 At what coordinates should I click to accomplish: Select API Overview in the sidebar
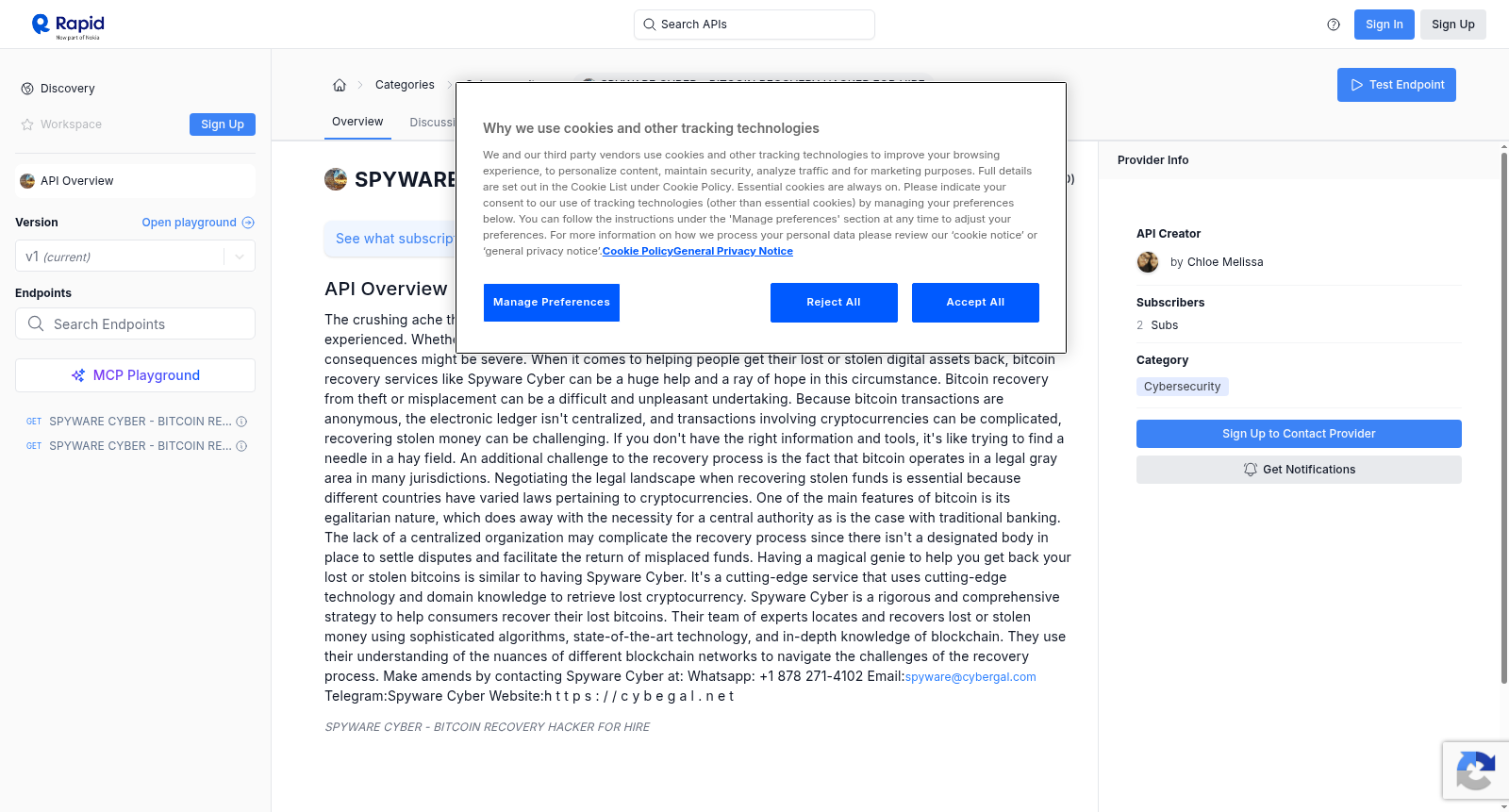click(135, 181)
